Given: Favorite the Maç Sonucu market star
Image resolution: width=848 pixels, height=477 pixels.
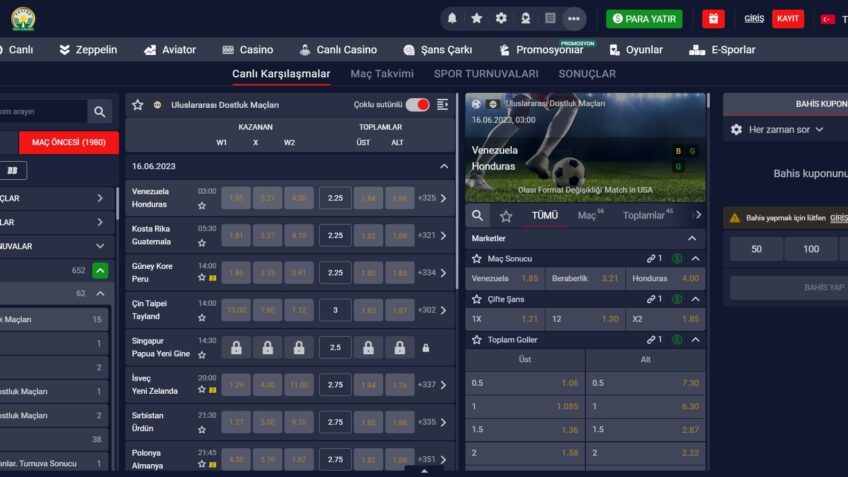Looking at the screenshot, I should click(477, 258).
